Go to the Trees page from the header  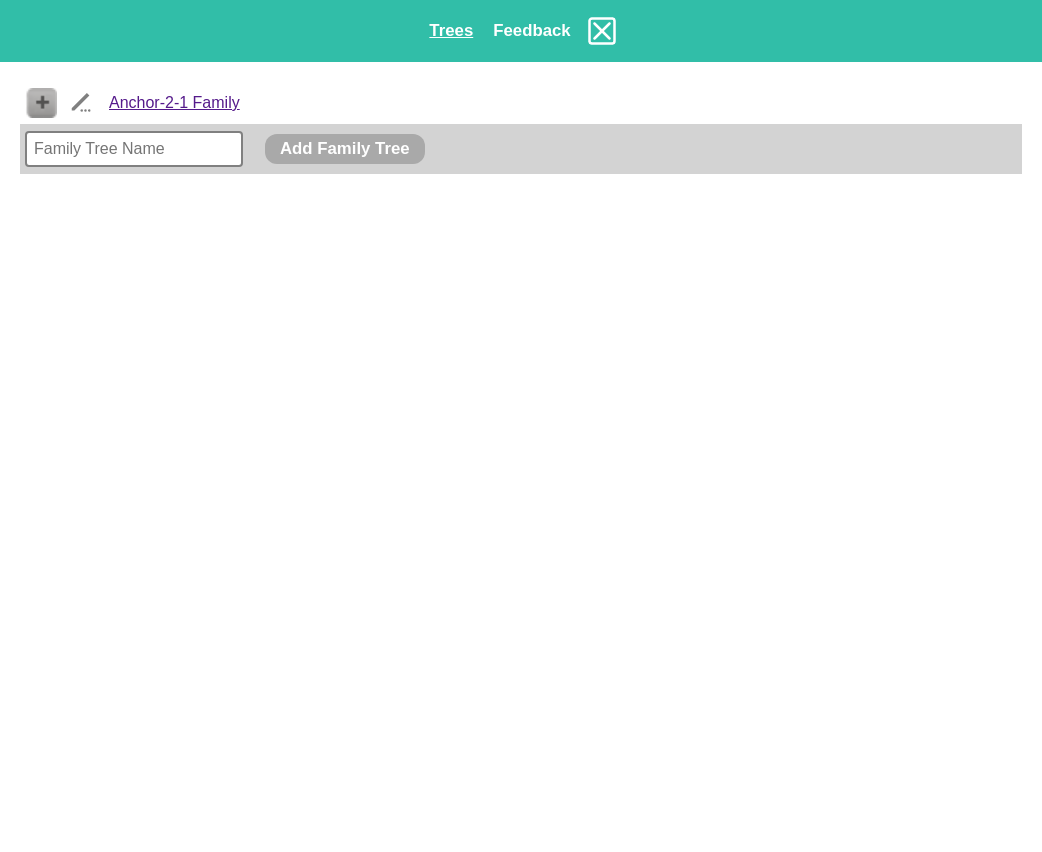point(451,31)
